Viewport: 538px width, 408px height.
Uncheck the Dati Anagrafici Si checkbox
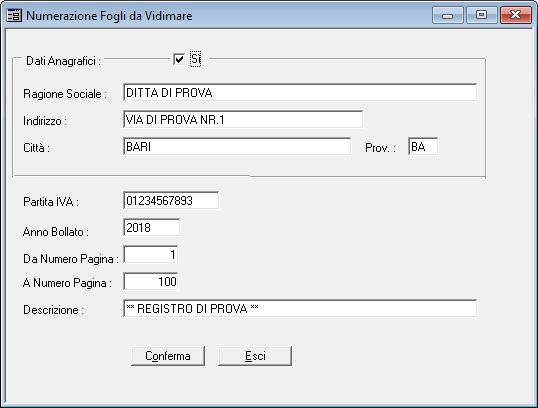point(179,59)
